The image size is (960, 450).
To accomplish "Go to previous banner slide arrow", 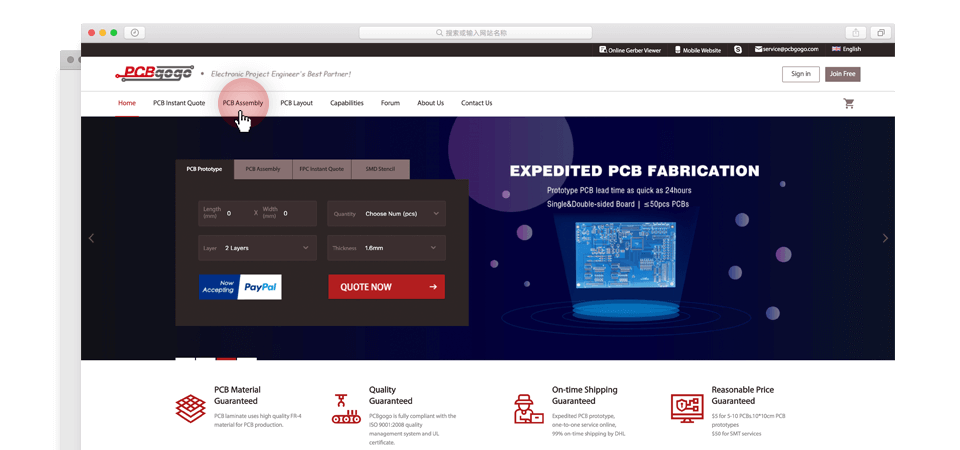I will (92, 238).
